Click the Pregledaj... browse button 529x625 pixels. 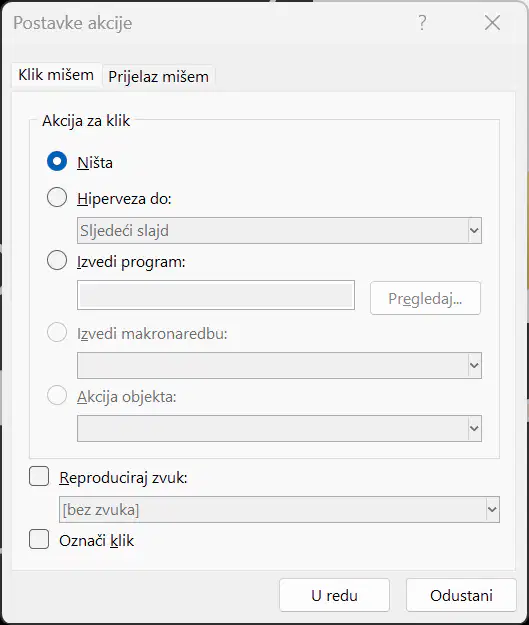425,298
